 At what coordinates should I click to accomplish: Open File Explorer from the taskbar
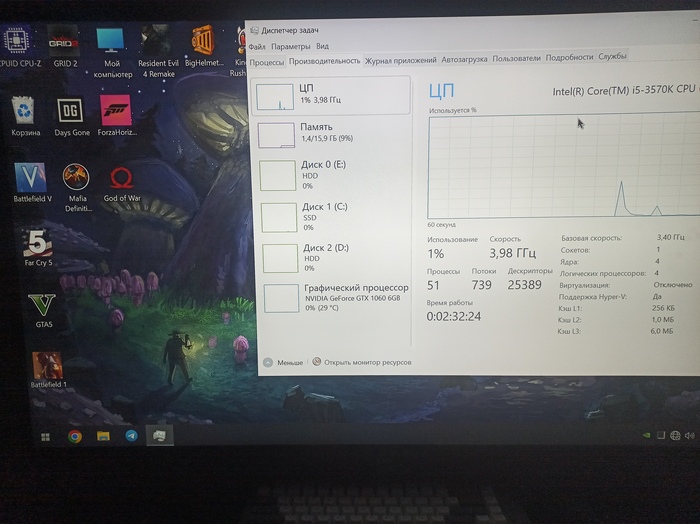click(103, 436)
